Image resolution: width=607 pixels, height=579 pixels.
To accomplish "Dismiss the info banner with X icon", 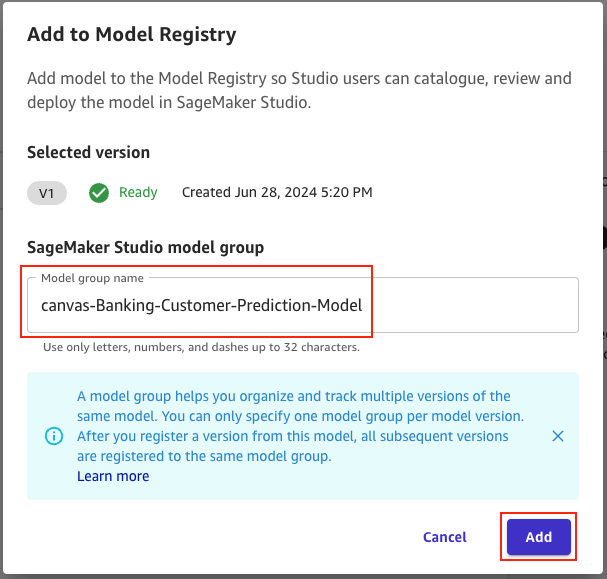I will point(558,436).
